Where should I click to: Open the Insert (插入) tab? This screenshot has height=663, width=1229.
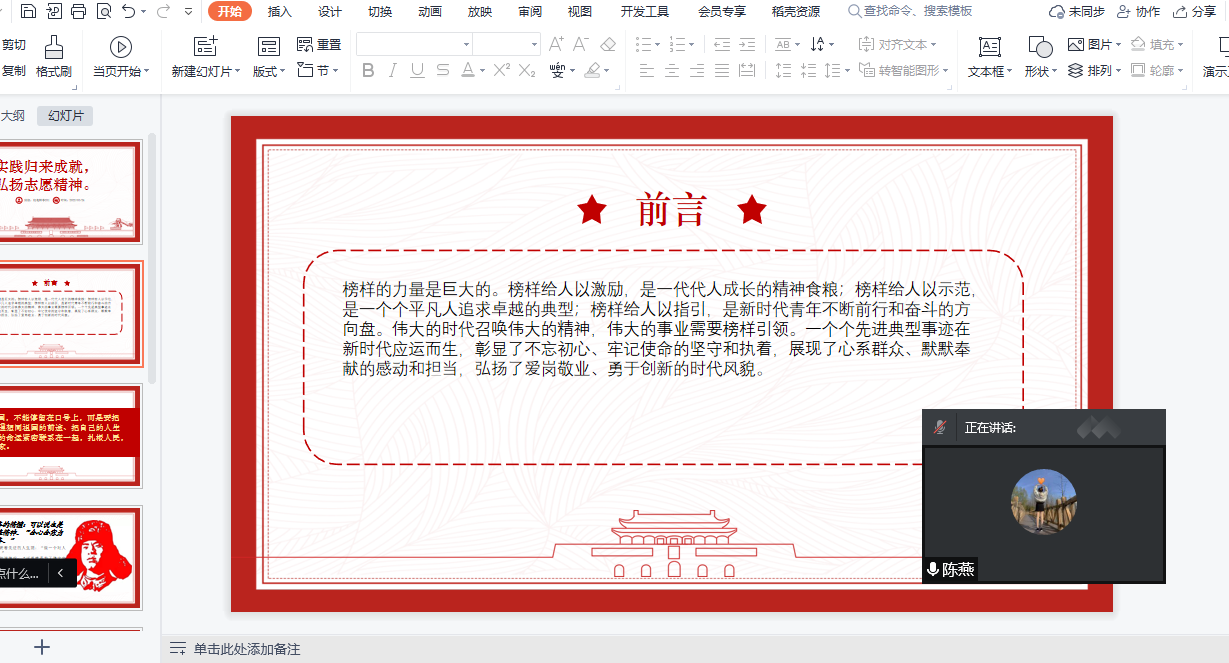280,12
